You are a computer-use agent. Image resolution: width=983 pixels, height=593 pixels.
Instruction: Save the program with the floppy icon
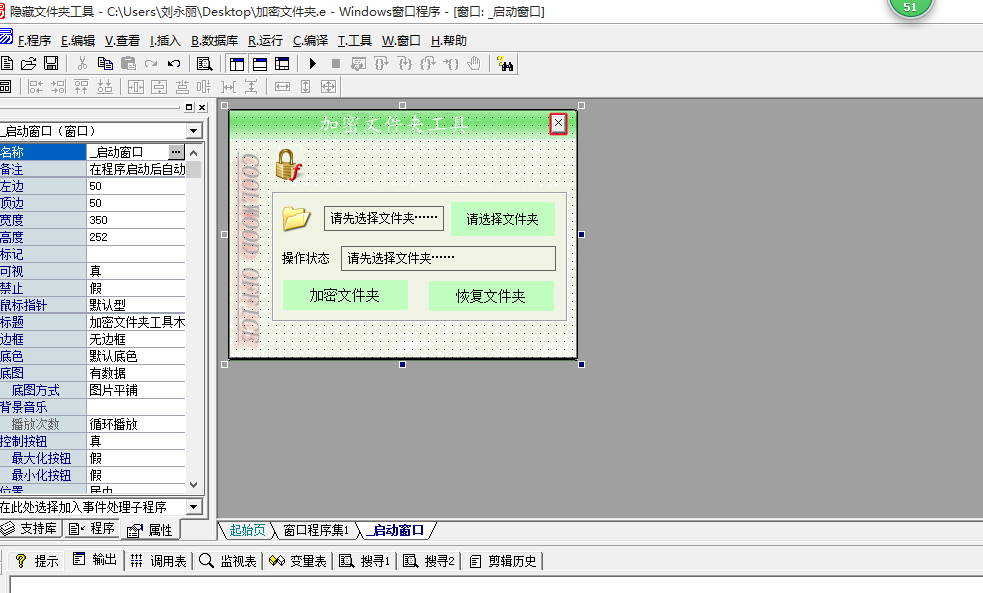coord(51,63)
